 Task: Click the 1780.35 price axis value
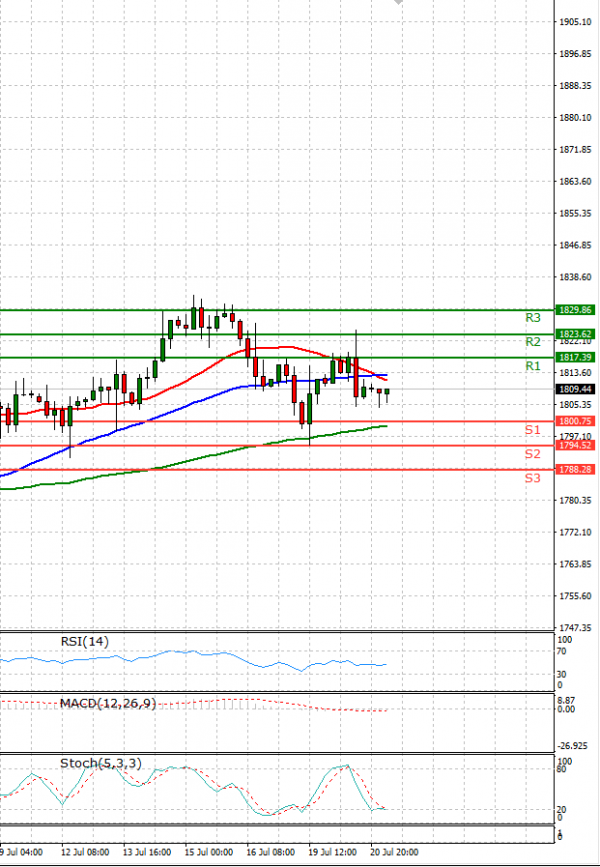[x=576, y=500]
